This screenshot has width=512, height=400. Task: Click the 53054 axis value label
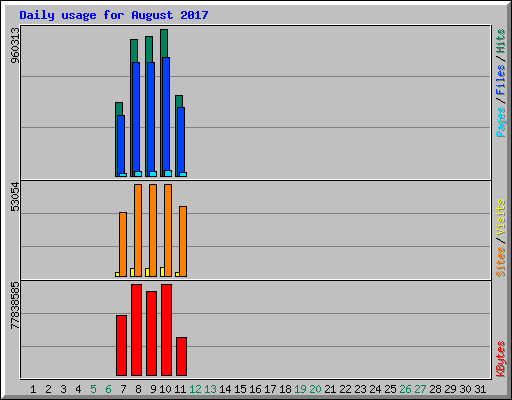point(15,197)
